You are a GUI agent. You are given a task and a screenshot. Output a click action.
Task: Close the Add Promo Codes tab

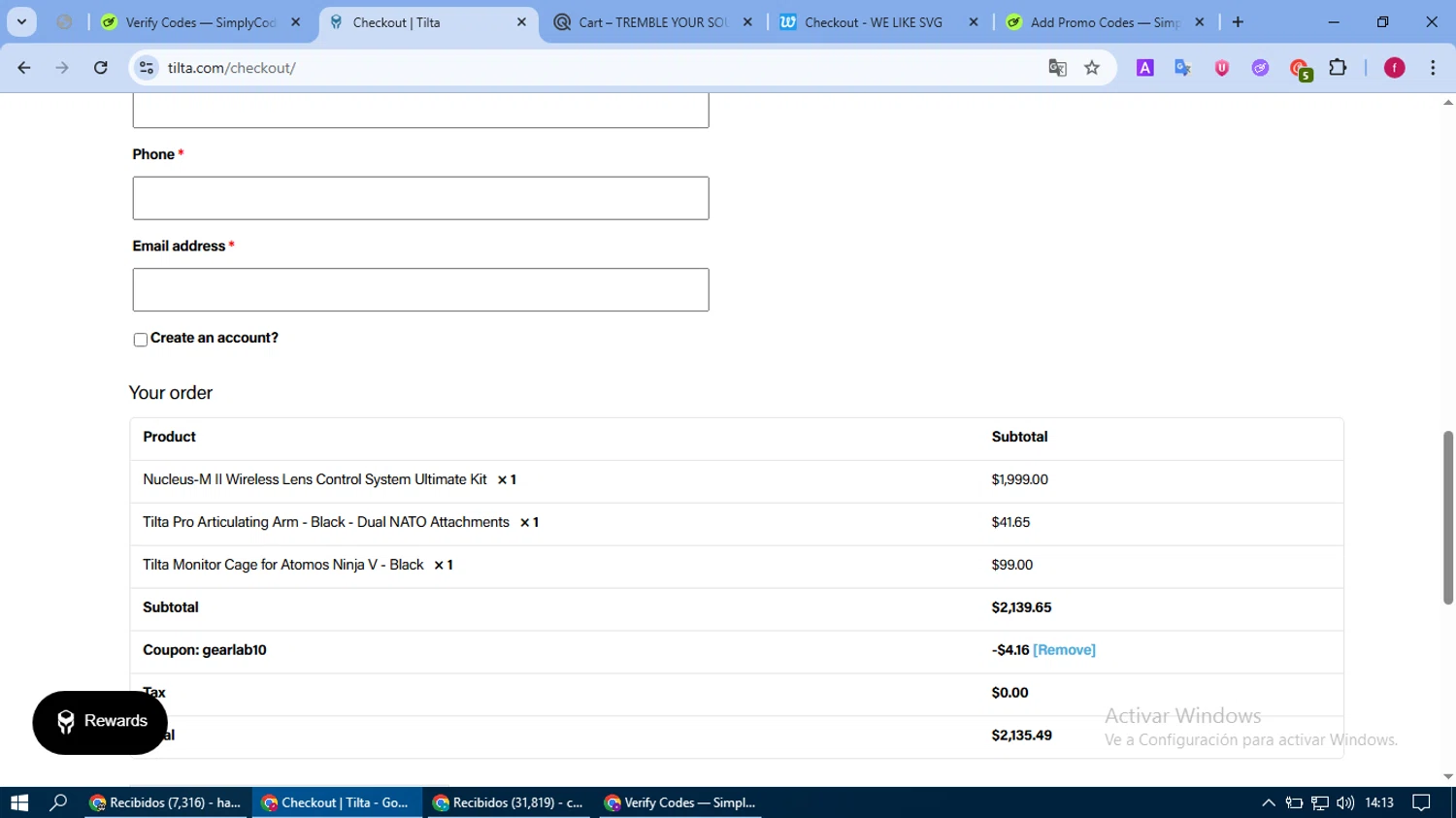[1200, 21]
